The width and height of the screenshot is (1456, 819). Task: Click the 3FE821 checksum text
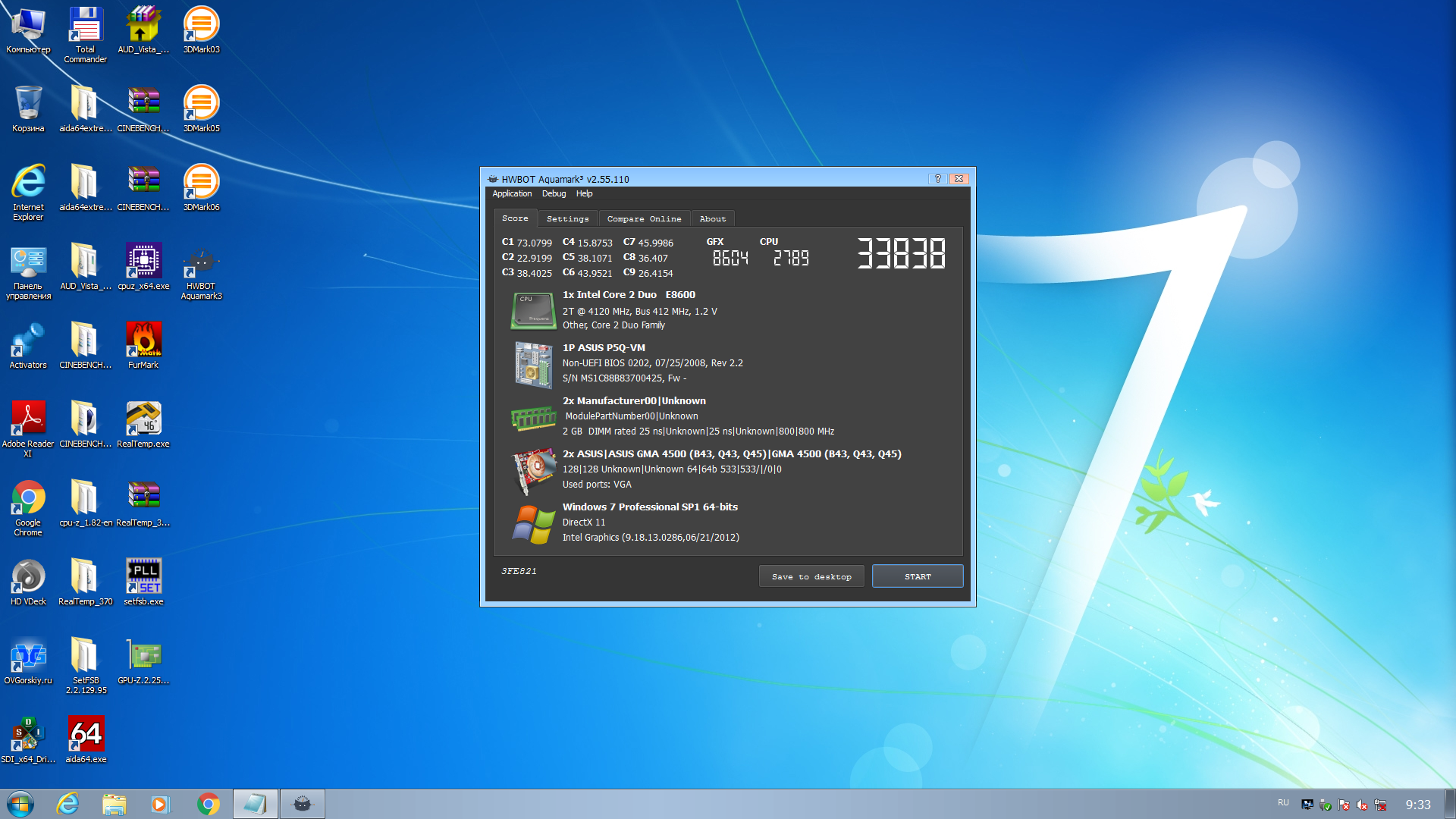[x=519, y=571]
